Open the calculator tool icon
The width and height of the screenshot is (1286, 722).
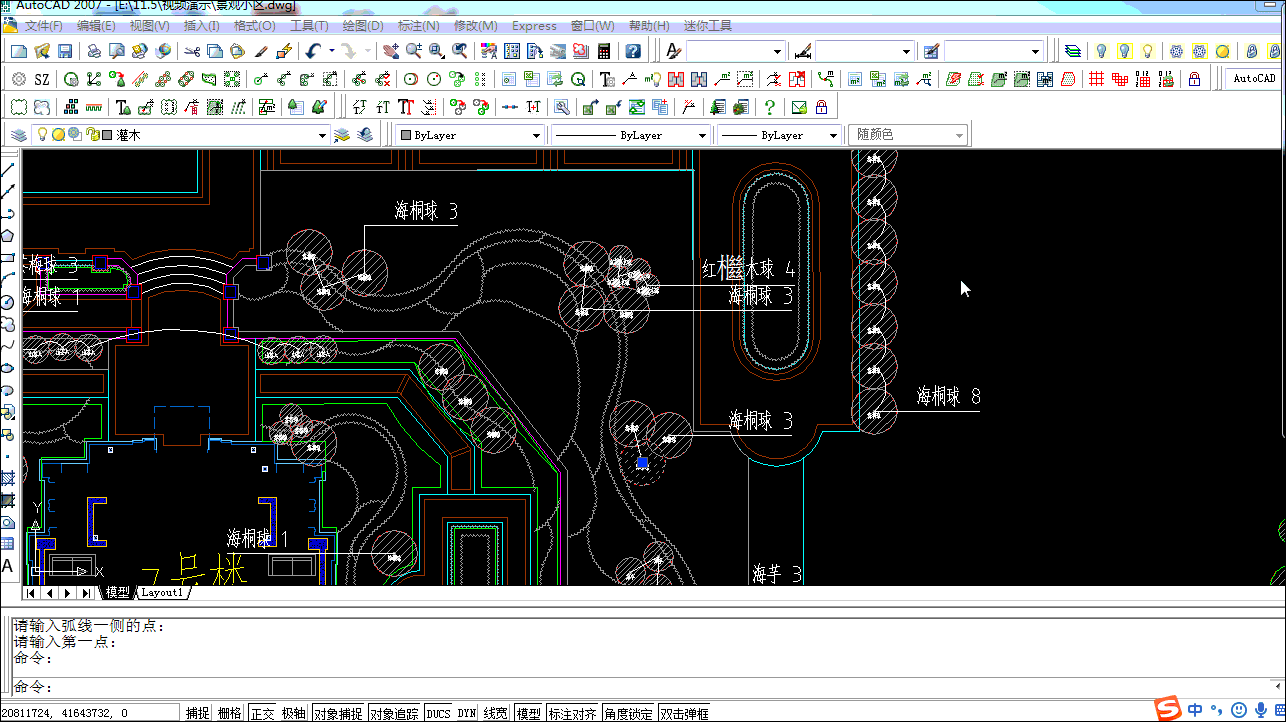click(x=604, y=51)
